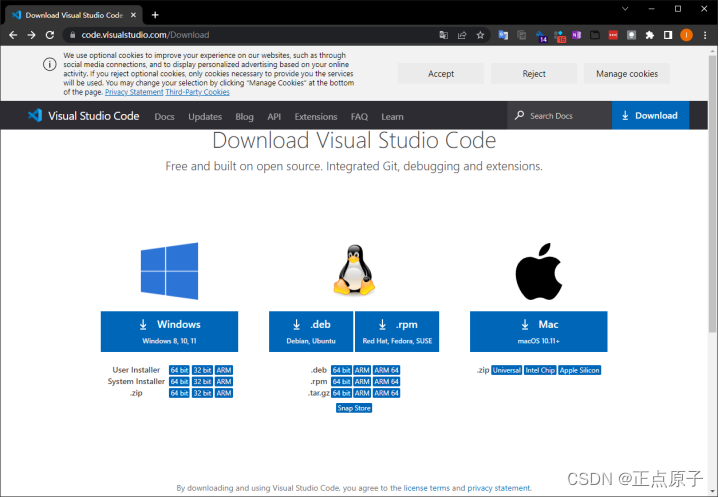Open the Third-Party Cookies link

coord(198,92)
